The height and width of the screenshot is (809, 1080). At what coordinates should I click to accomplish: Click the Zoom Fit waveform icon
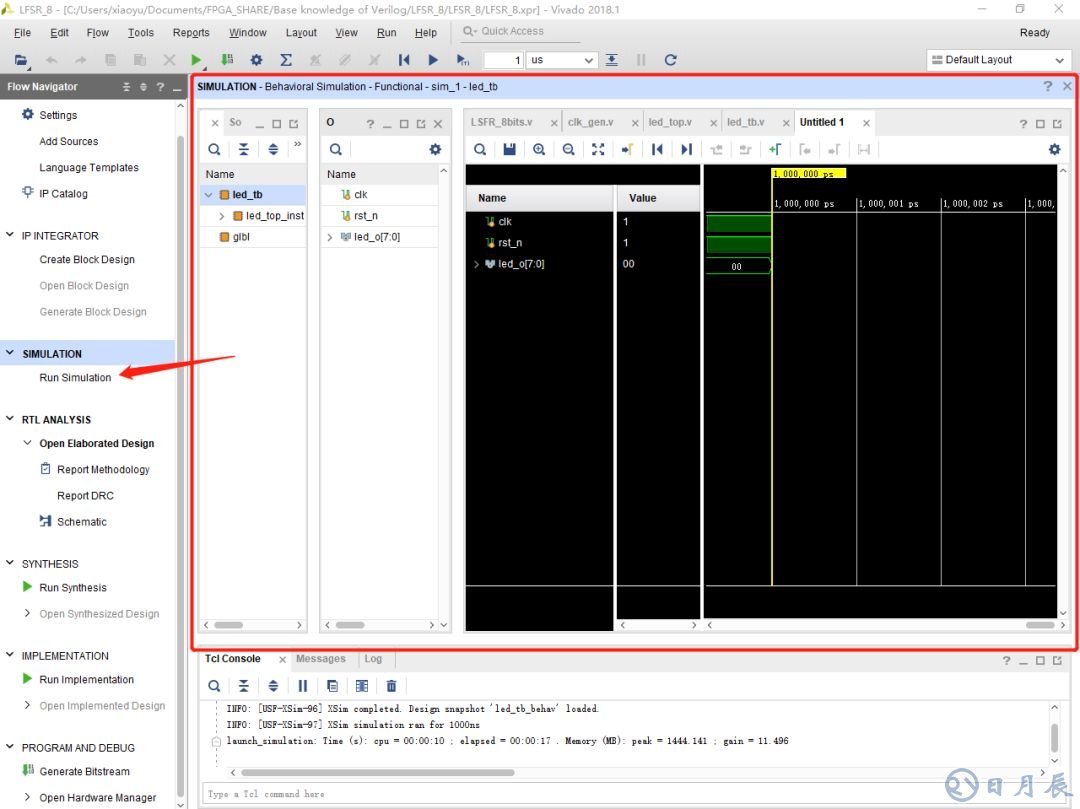pos(598,149)
